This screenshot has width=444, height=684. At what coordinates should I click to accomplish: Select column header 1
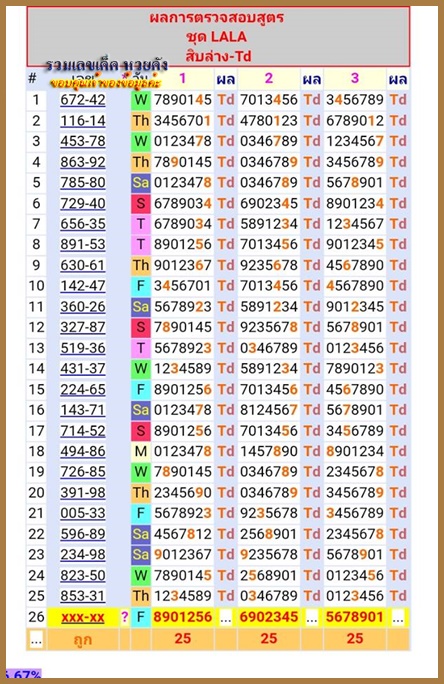tap(182, 79)
